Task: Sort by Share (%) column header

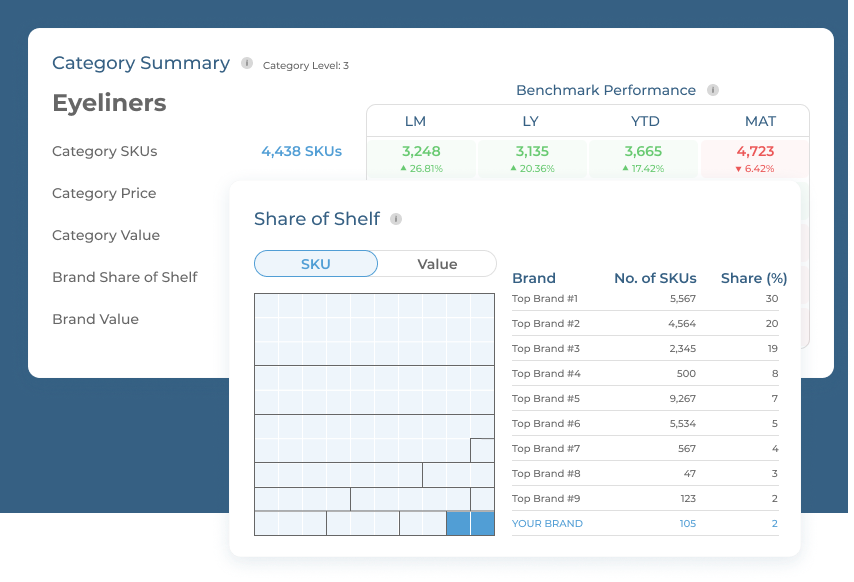Action: tap(754, 278)
